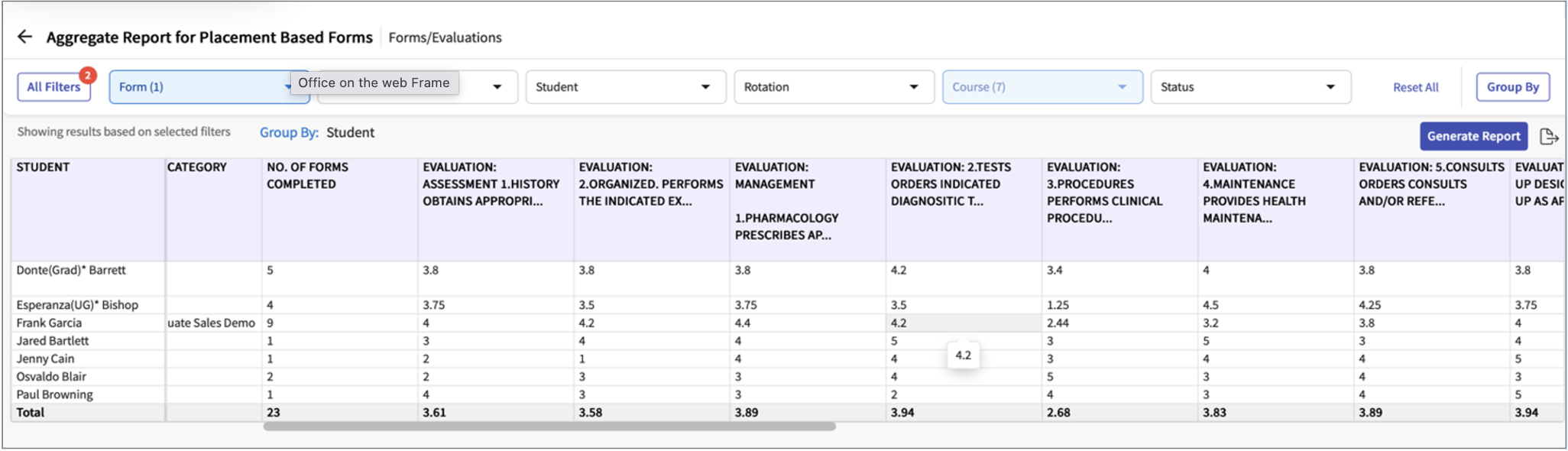Open the Status filter dropdown
The height and width of the screenshot is (451, 1568).
click(1249, 87)
